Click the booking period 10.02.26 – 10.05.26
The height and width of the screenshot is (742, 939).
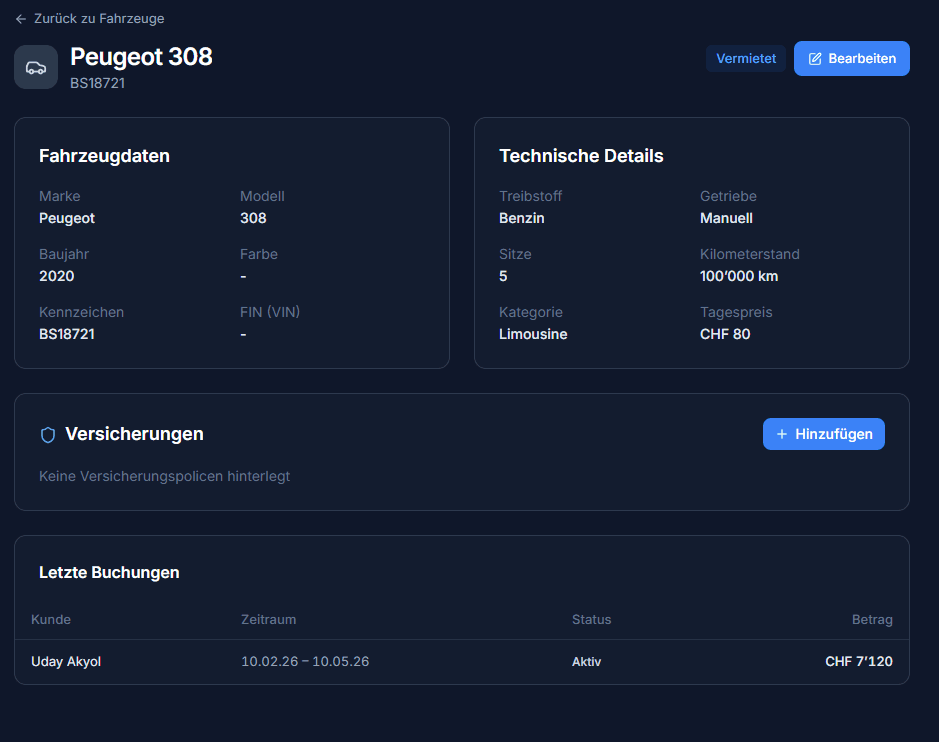pos(305,662)
